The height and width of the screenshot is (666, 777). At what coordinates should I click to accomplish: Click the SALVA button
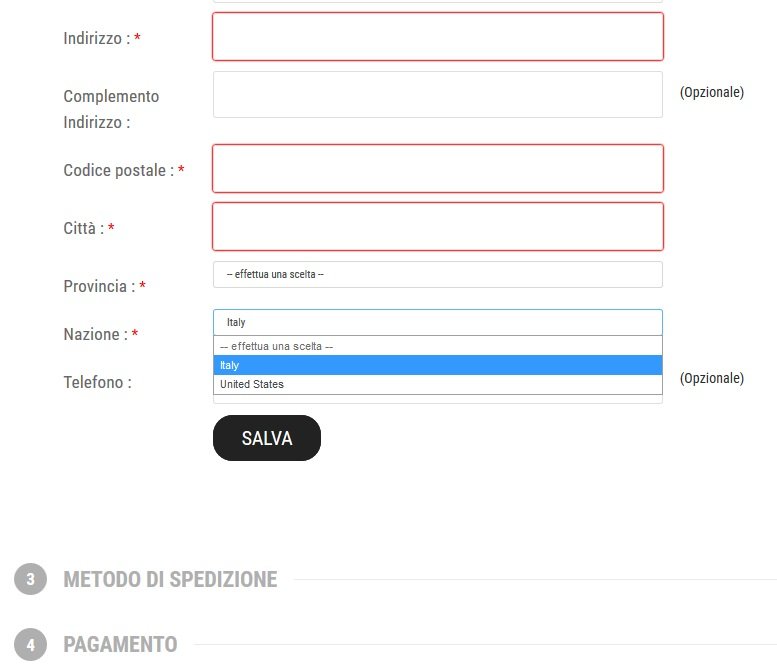click(267, 438)
